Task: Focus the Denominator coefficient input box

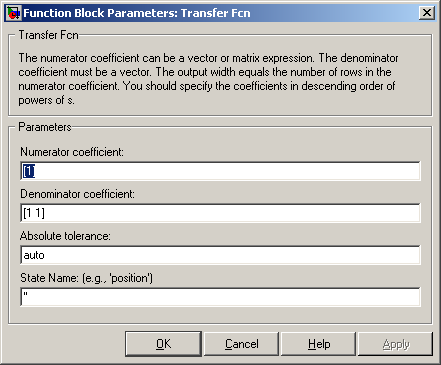Action: point(220,213)
